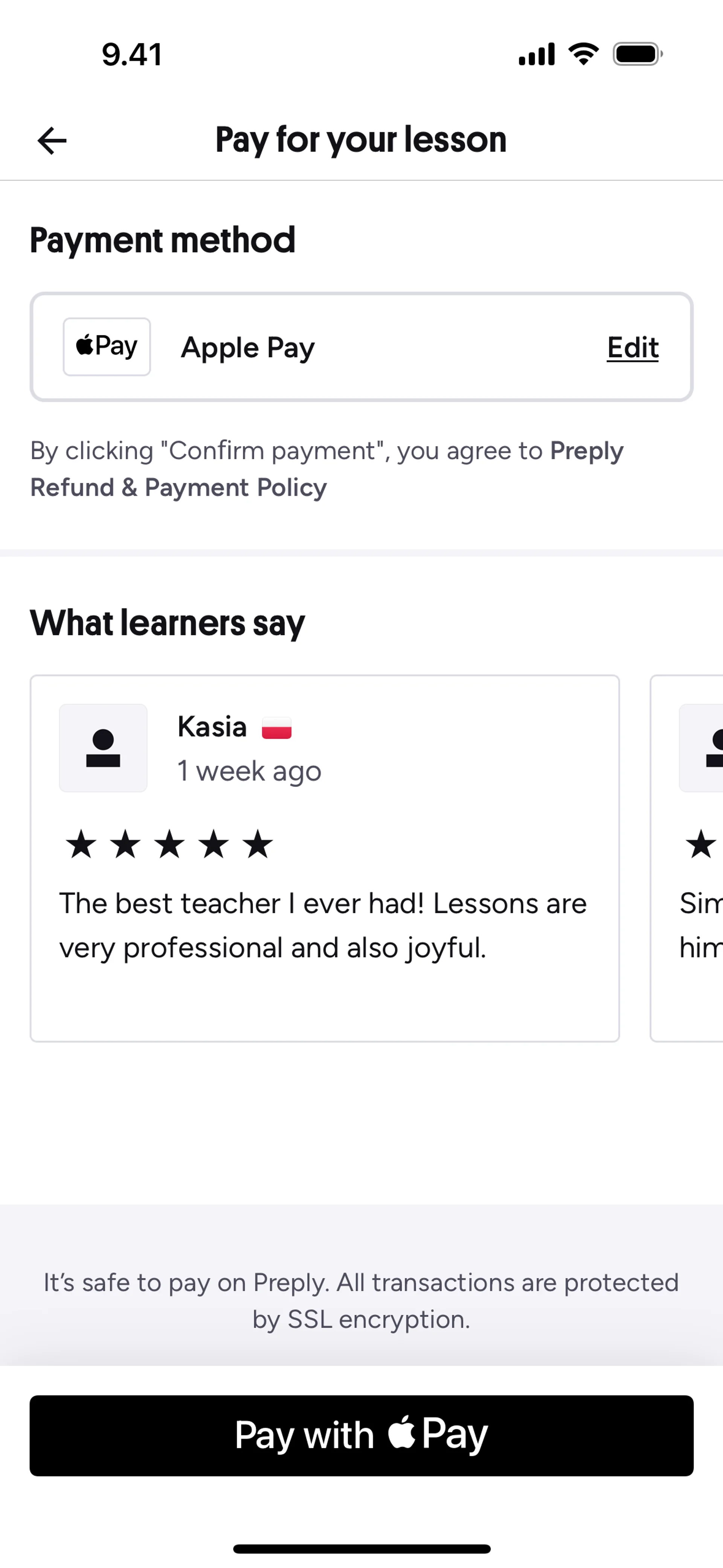Tap the battery indicator icon

click(x=637, y=54)
